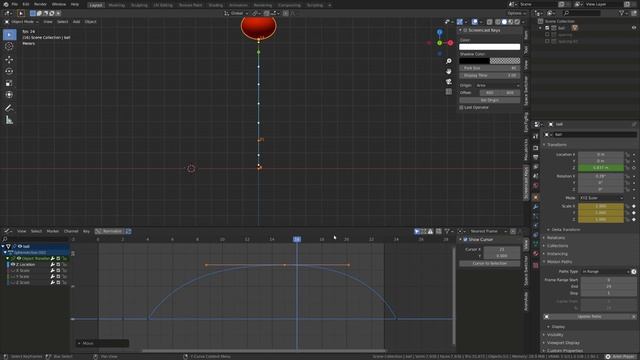The image size is (640, 360).
Task: Select rendered viewport shading mode
Action: pos(517,22)
